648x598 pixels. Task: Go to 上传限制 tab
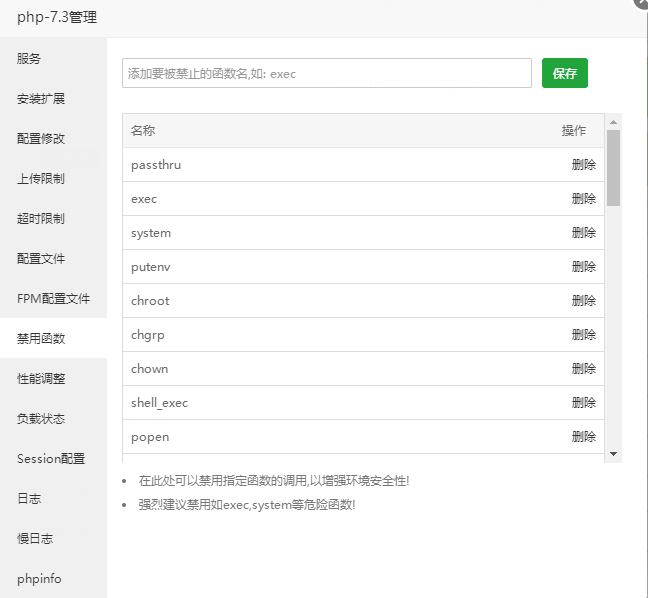click(41, 179)
